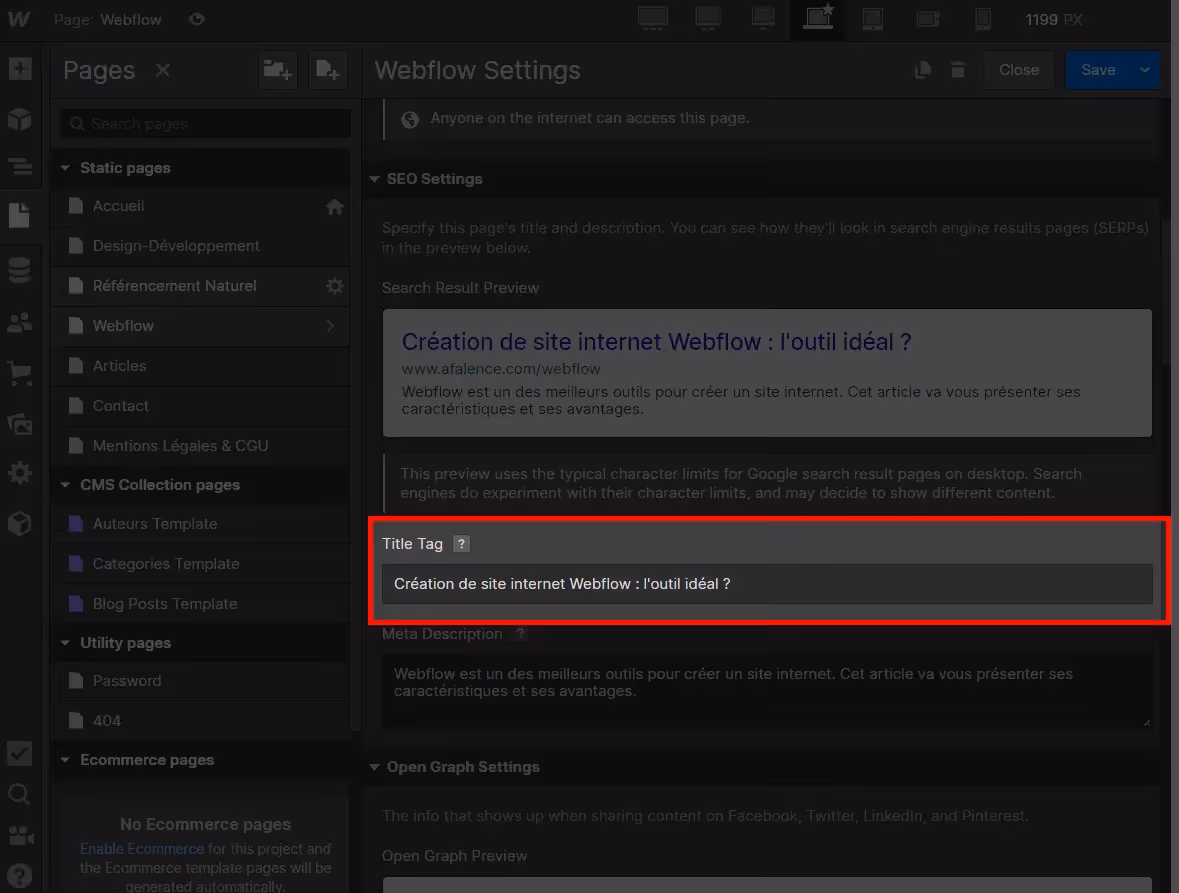Viewport: 1179px width, 893px height.
Task: Open the Save dropdown arrow
Action: 1144,70
